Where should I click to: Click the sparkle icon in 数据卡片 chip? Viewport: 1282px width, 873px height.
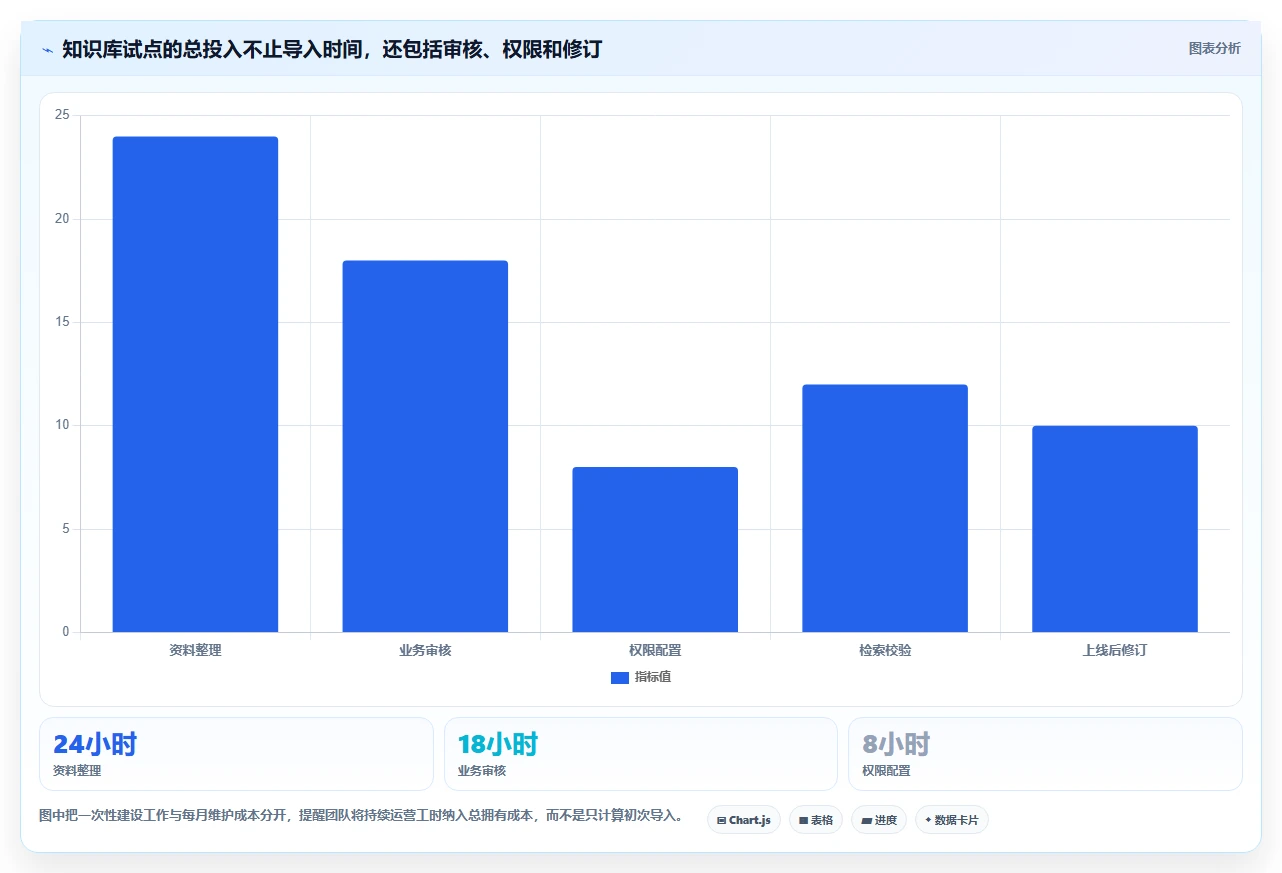[x=928, y=820]
